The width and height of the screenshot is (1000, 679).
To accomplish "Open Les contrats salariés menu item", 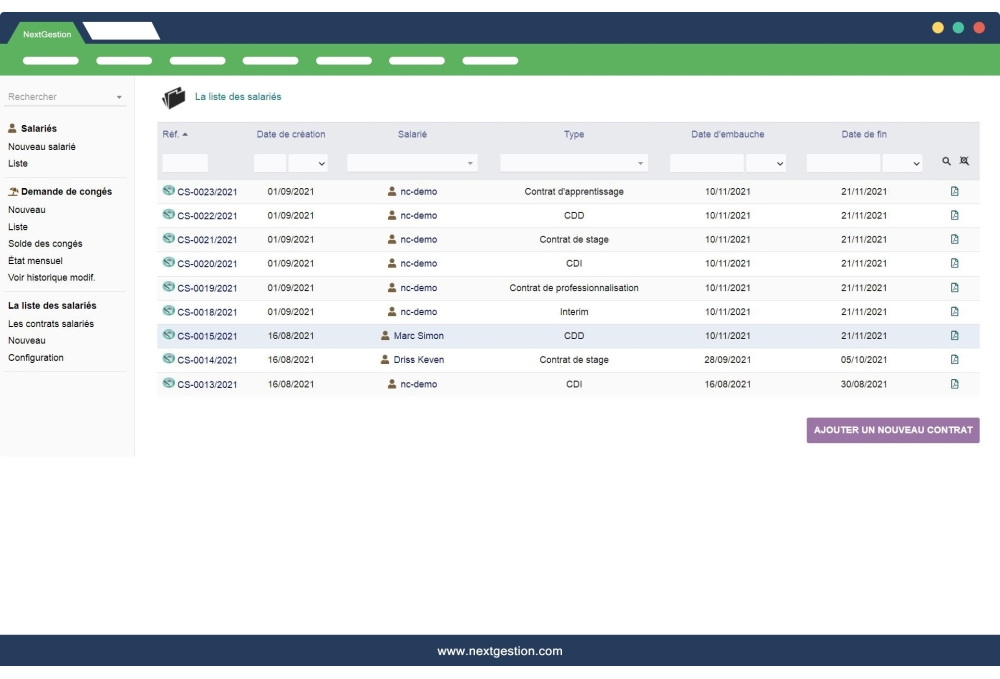I will [x=51, y=324].
